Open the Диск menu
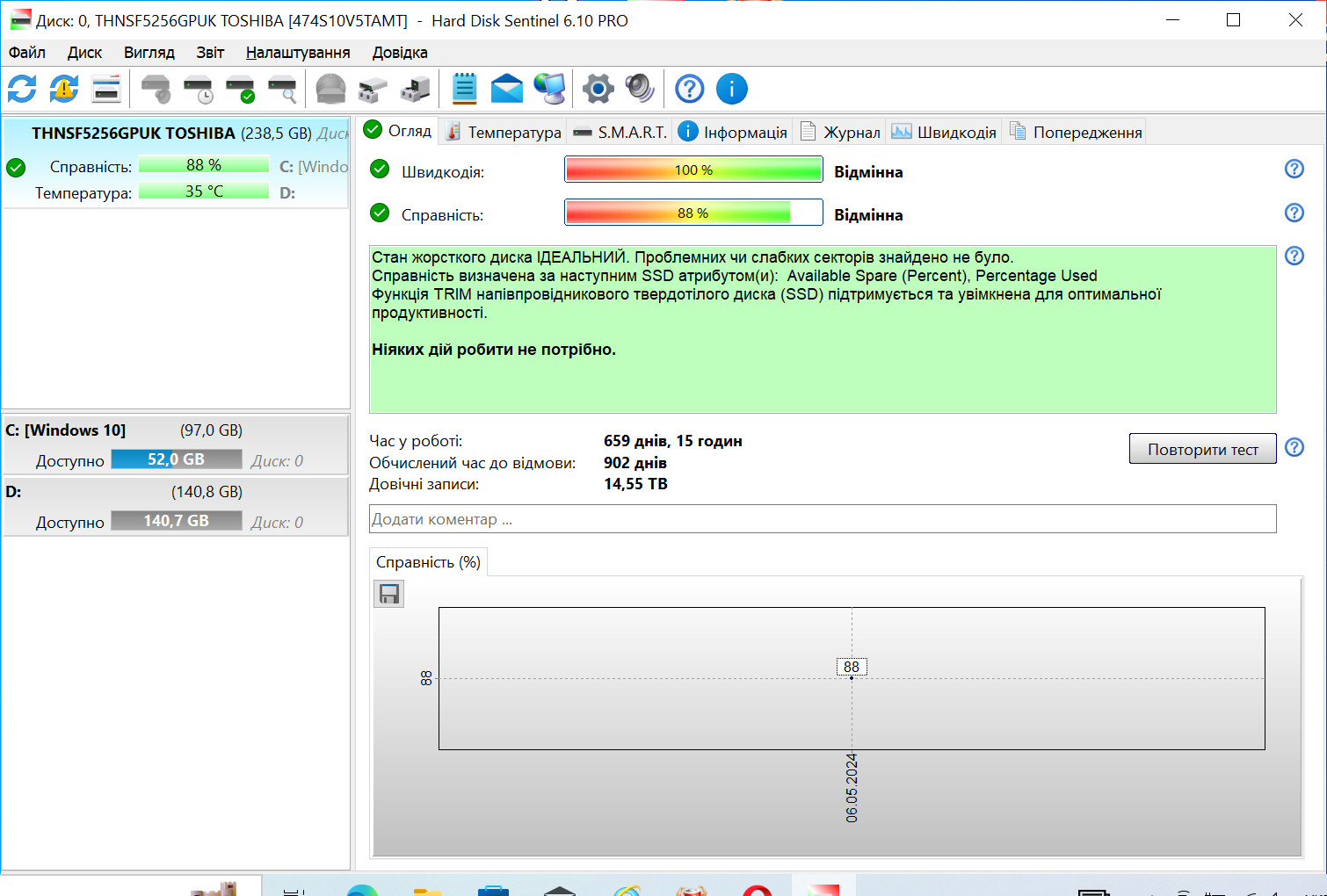This screenshot has height=896, width=1327. [x=84, y=53]
